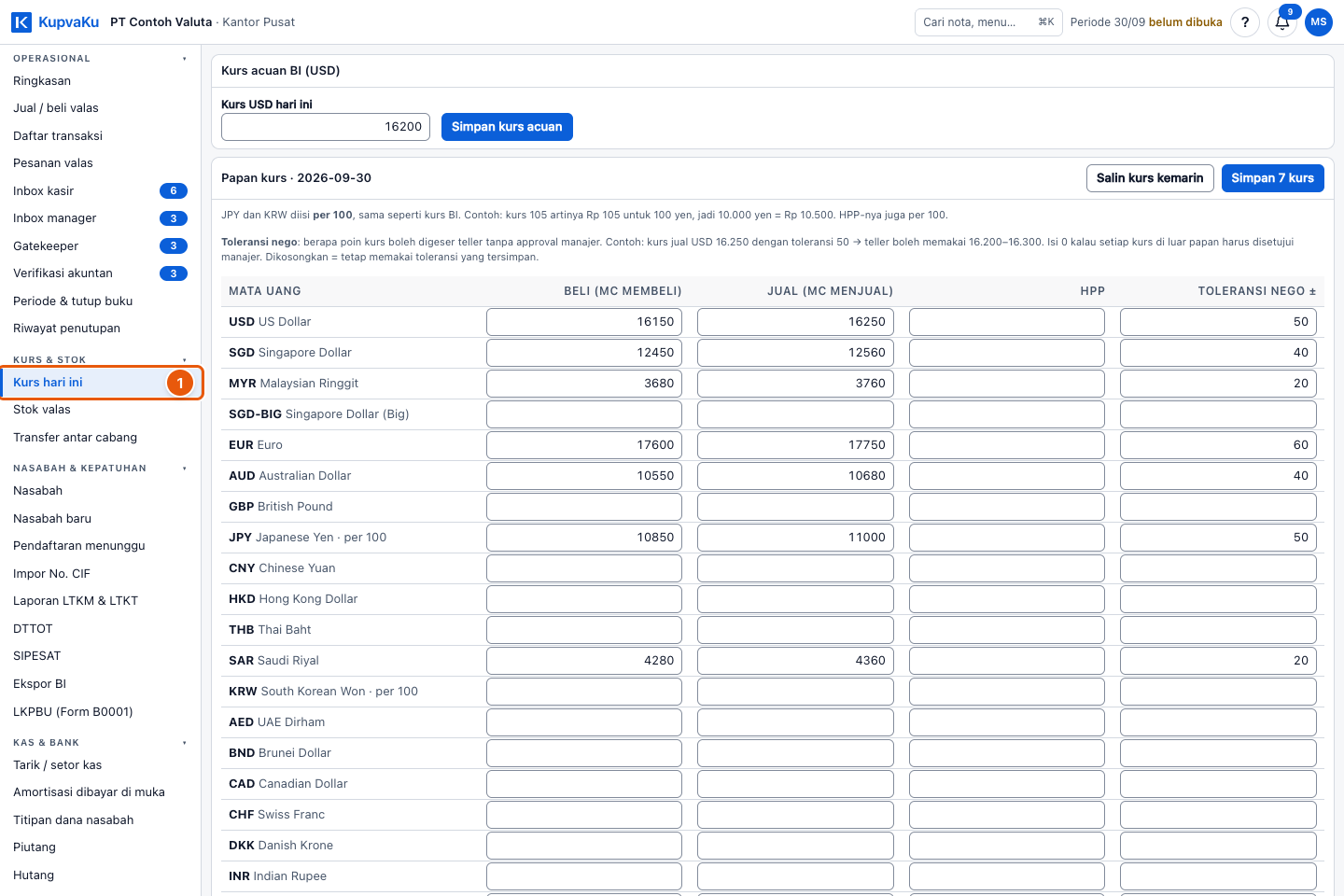Click Simpan 7 kurs button
Image resolution: width=1344 pixels, height=896 pixels.
click(x=1272, y=178)
